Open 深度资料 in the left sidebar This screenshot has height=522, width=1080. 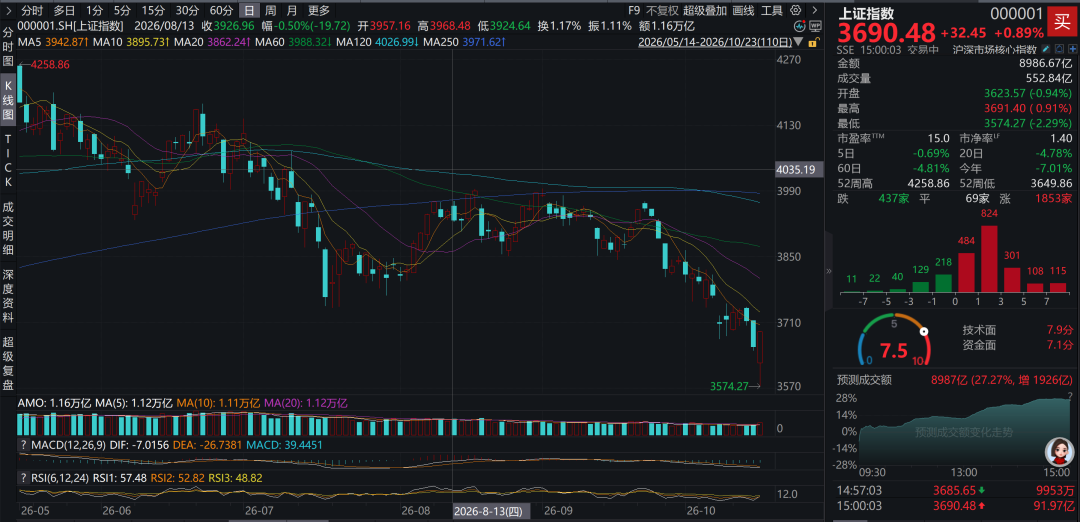pyautogui.click(x=8, y=296)
